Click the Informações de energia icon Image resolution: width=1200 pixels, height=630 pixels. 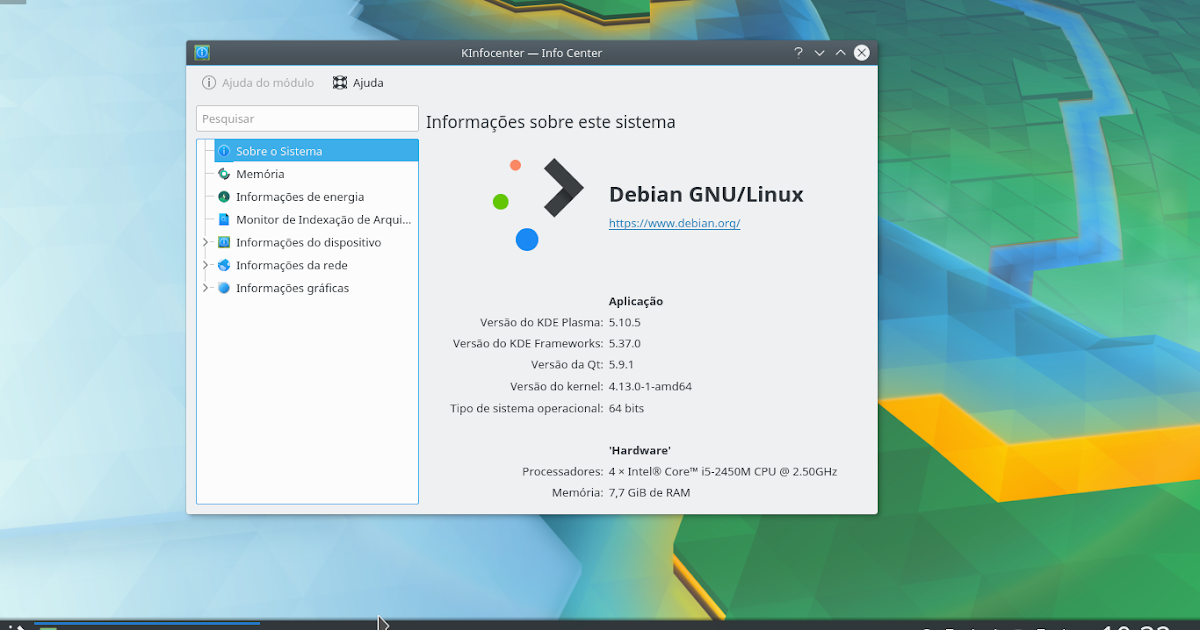click(x=224, y=197)
